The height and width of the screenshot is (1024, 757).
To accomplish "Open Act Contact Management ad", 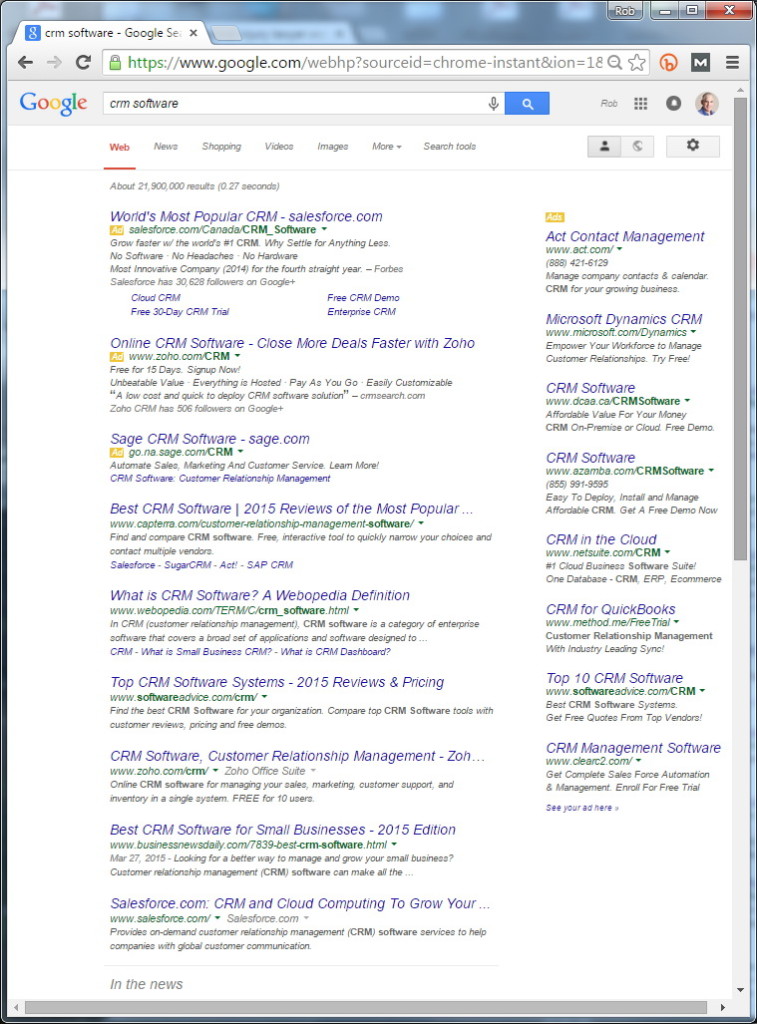I will click(x=625, y=236).
